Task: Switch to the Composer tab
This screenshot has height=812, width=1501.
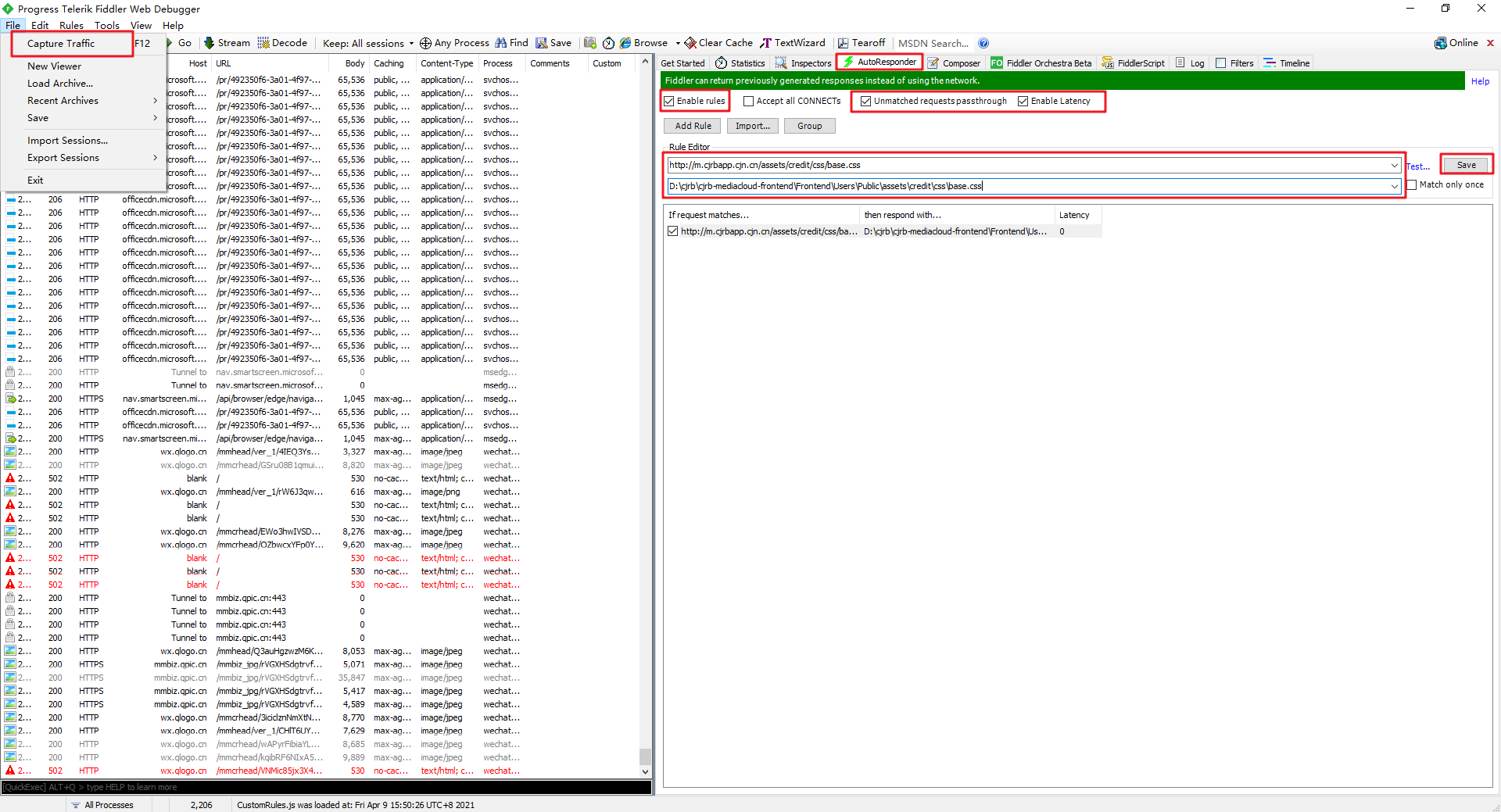Action: coord(954,63)
